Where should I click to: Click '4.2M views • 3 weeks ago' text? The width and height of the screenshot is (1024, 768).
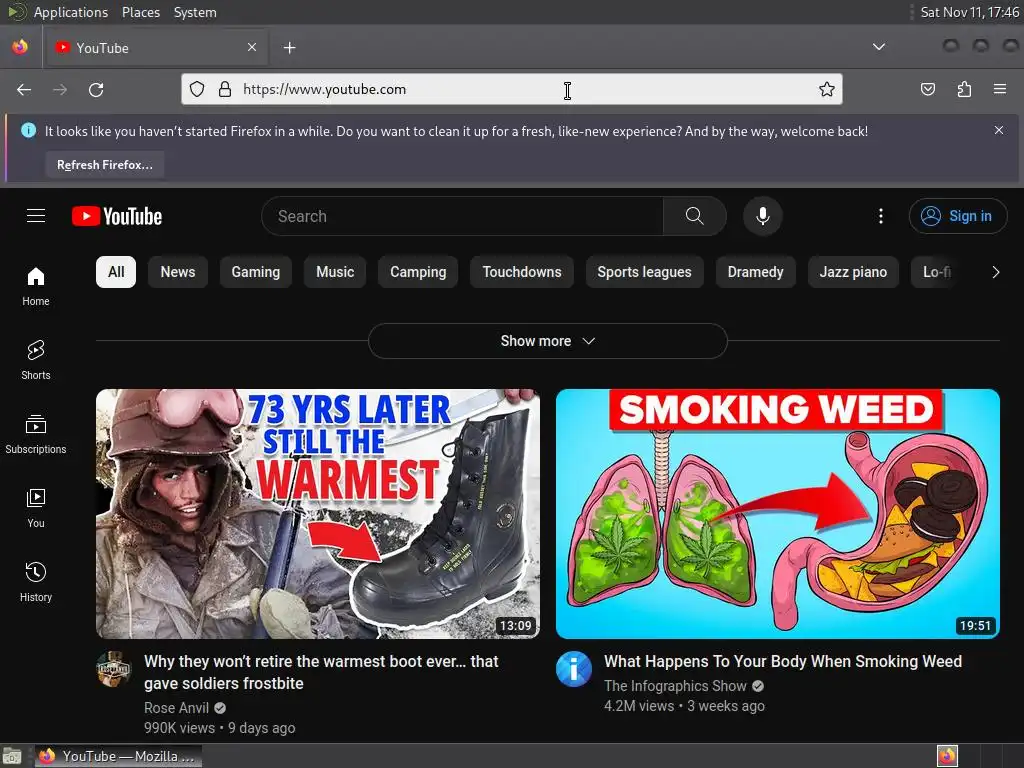[684, 706]
